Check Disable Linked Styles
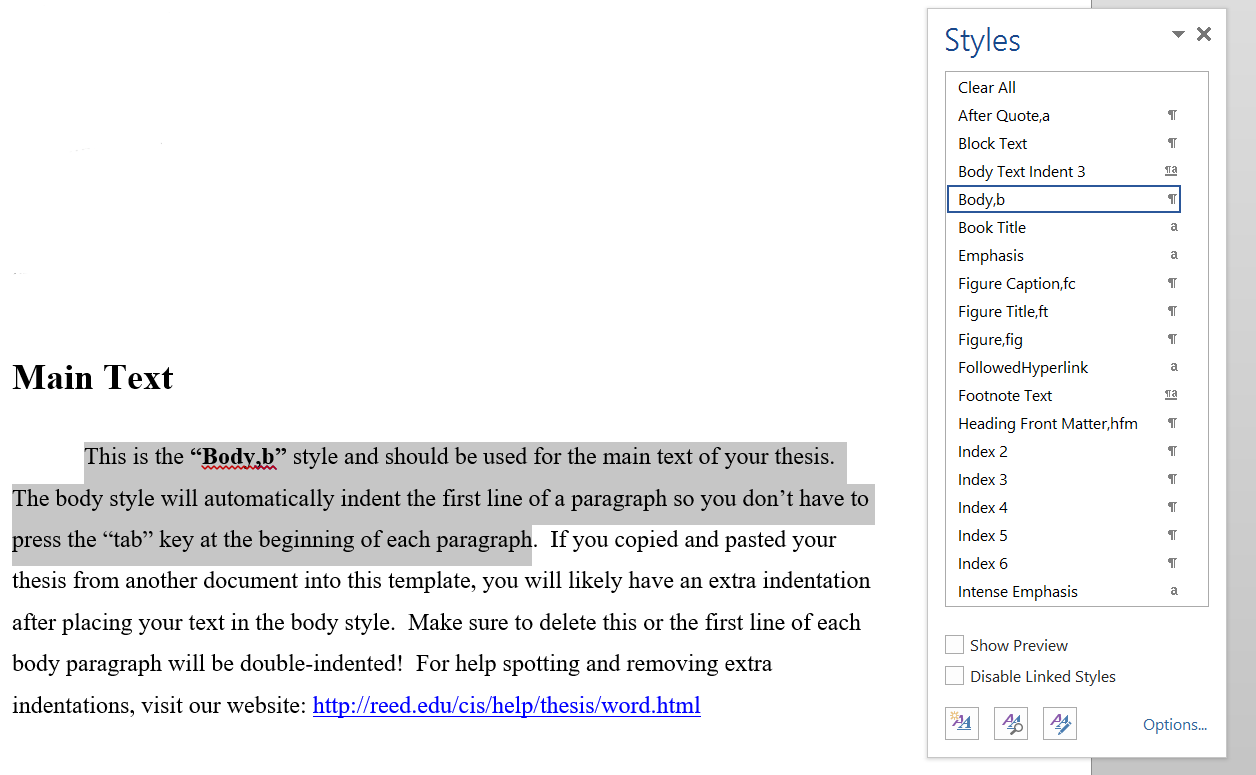The width and height of the screenshot is (1256, 775). pos(954,675)
